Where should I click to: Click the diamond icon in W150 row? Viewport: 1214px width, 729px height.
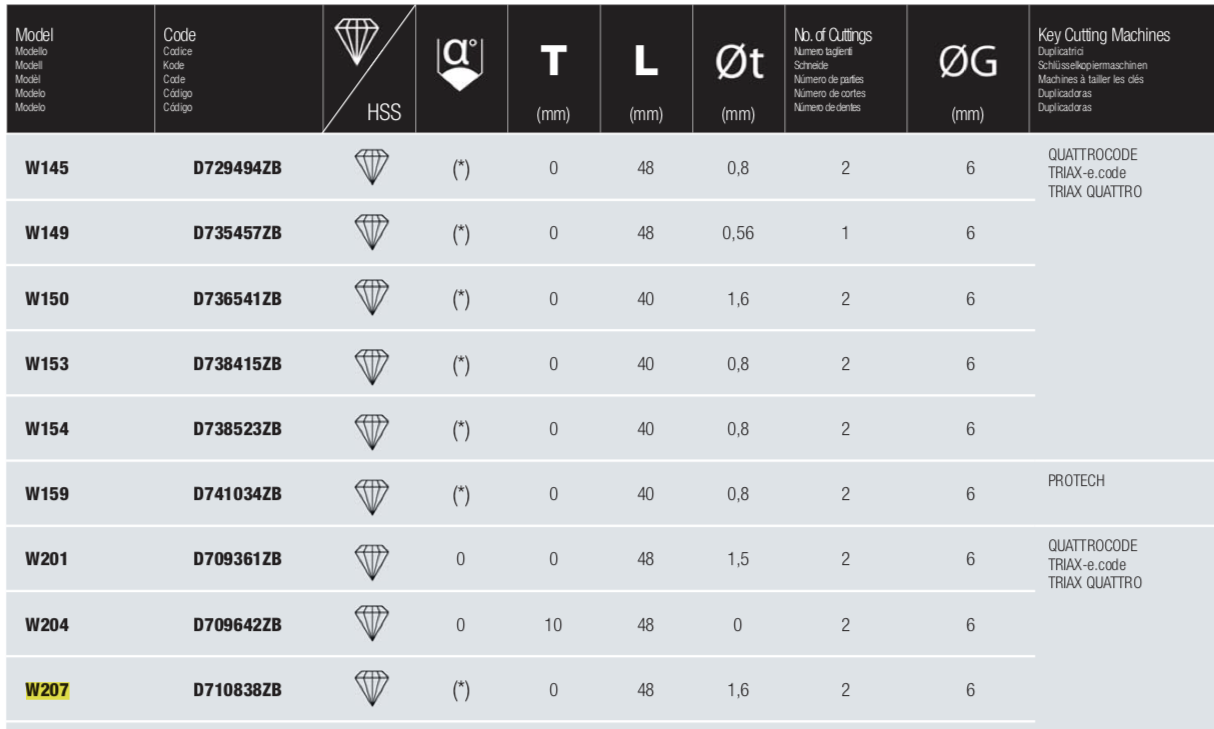369,298
